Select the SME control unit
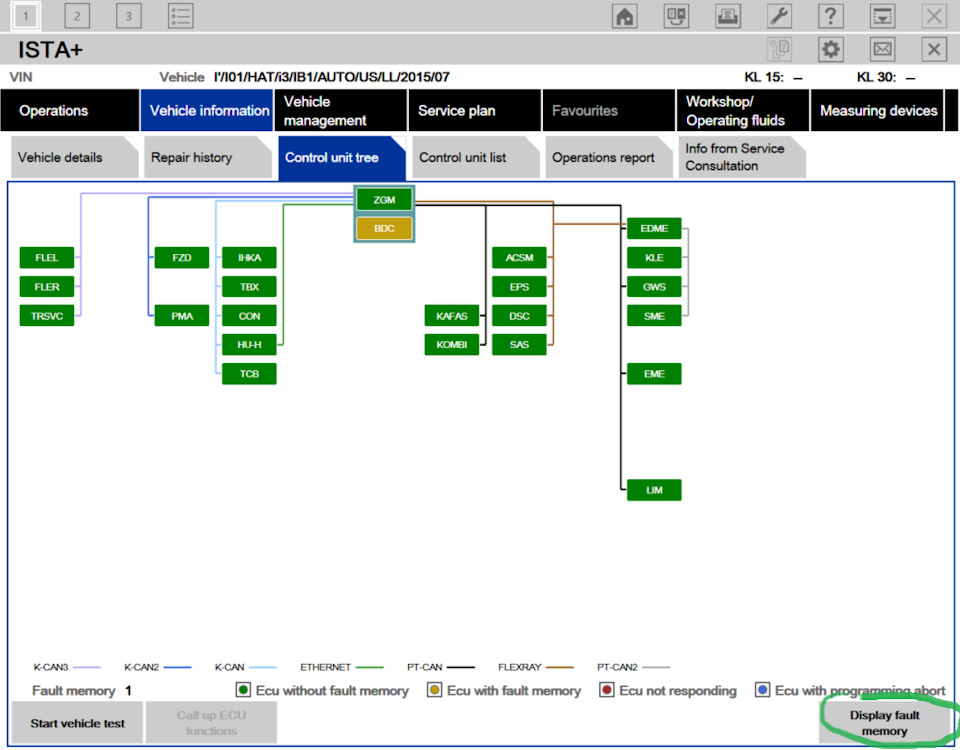Viewport: 960px width, 750px height. [x=654, y=316]
